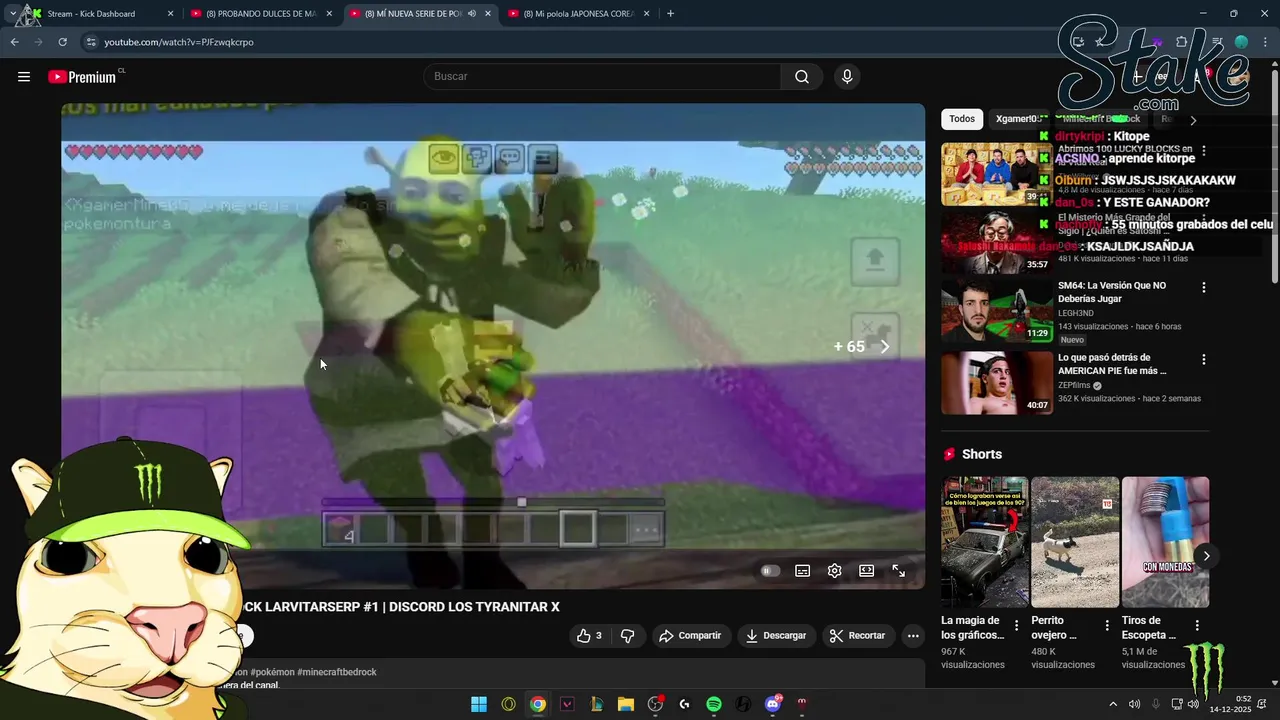1280x720 pixels.
Task: Focus the Buscar search field
Action: [602, 77]
